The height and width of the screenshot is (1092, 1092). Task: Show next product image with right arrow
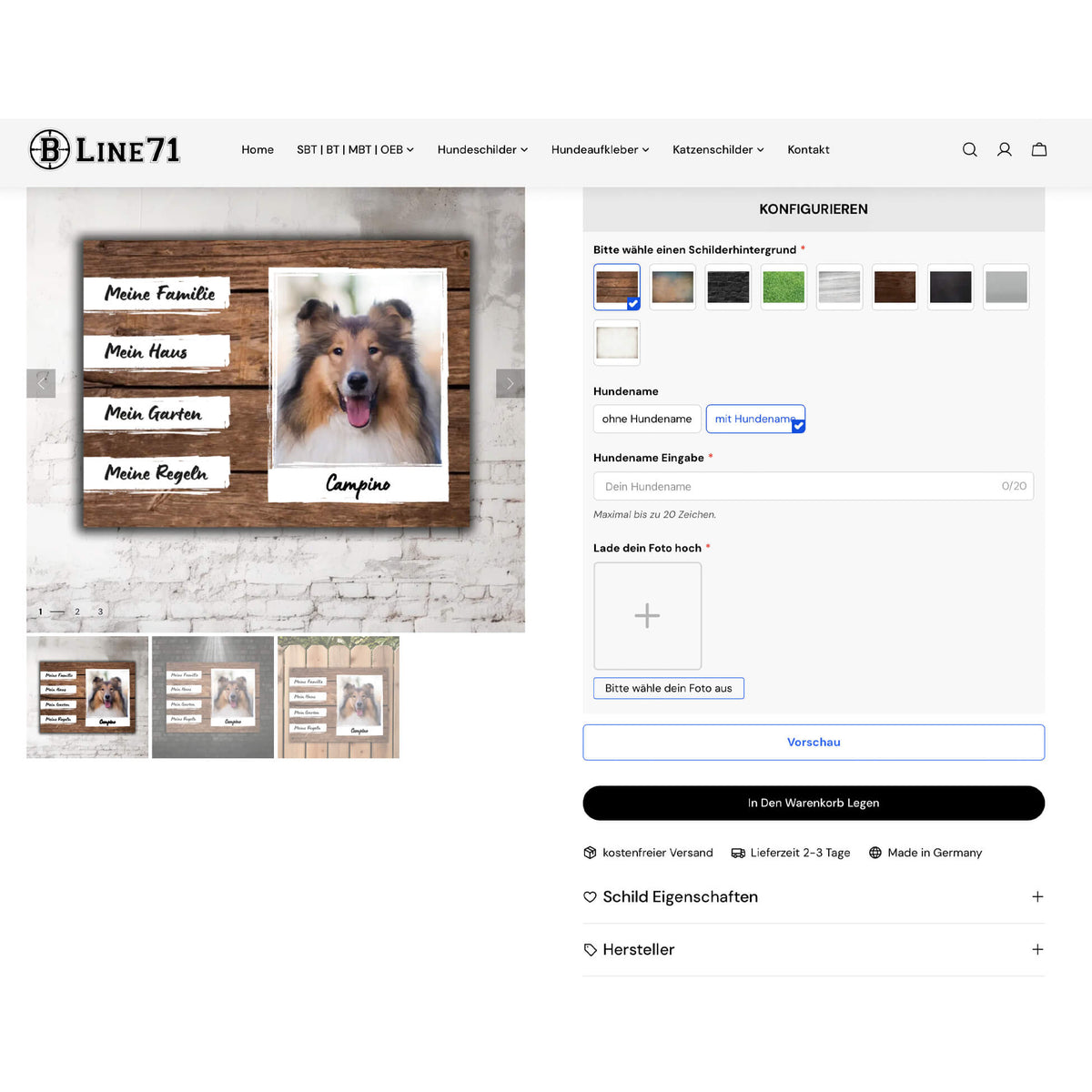pos(510,383)
